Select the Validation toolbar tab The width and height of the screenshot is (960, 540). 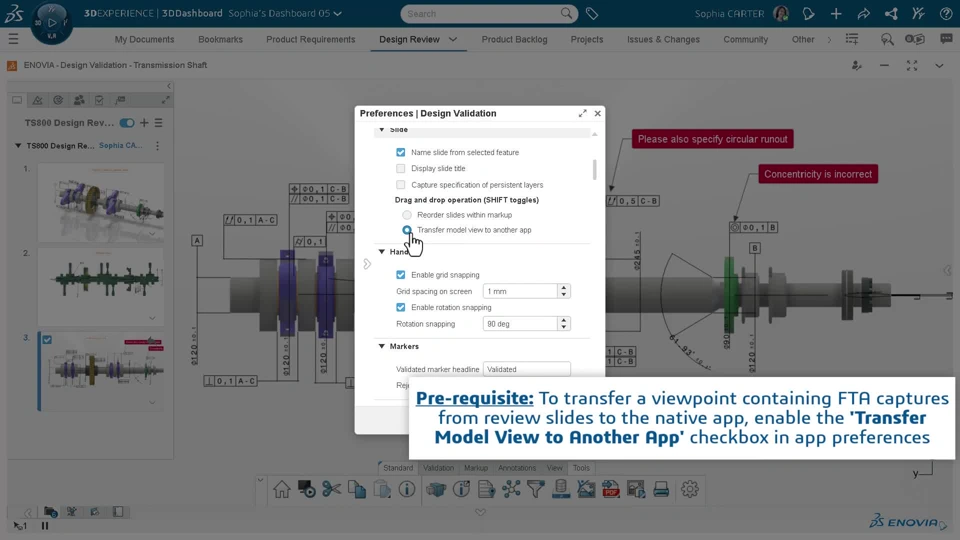tap(438, 468)
